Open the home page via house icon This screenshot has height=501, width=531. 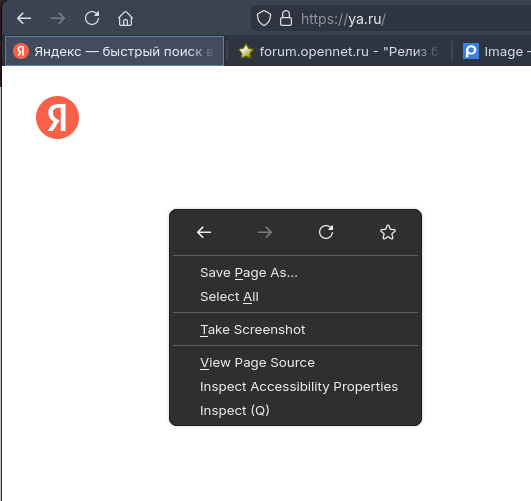coord(125,18)
